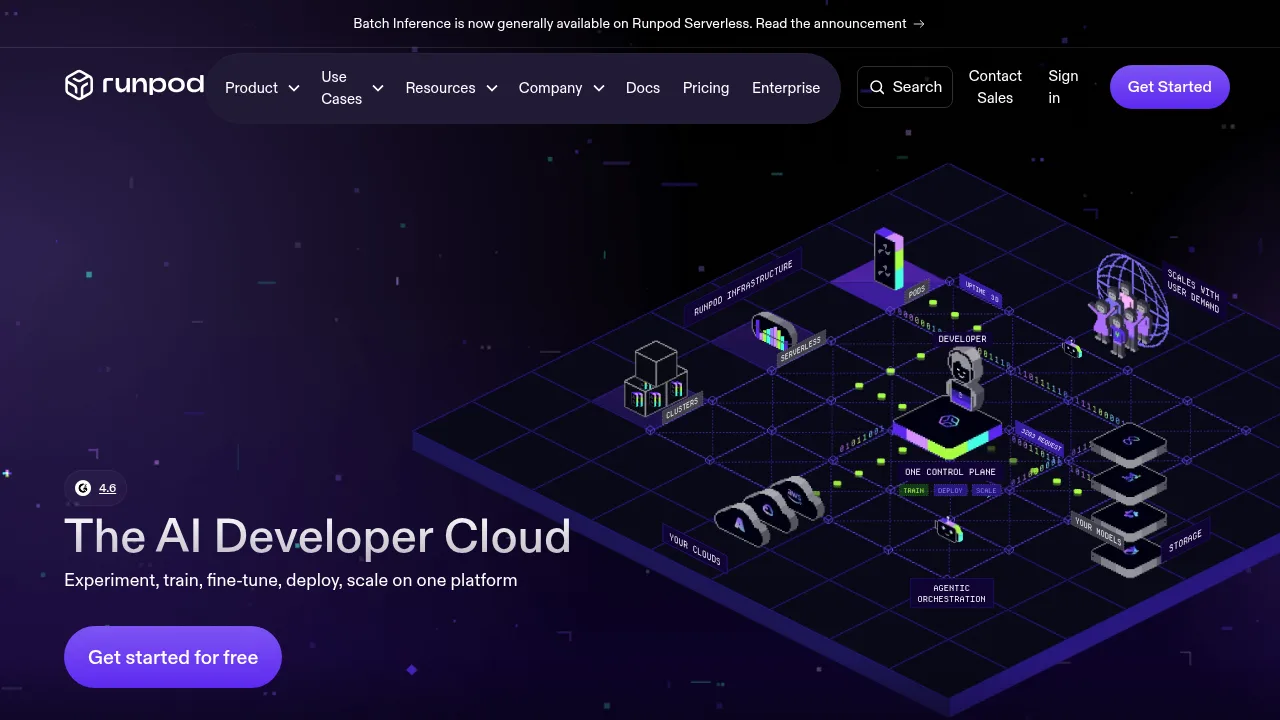1280x720 pixels.
Task: Click the G2 rating badge icon
Action: (83, 488)
